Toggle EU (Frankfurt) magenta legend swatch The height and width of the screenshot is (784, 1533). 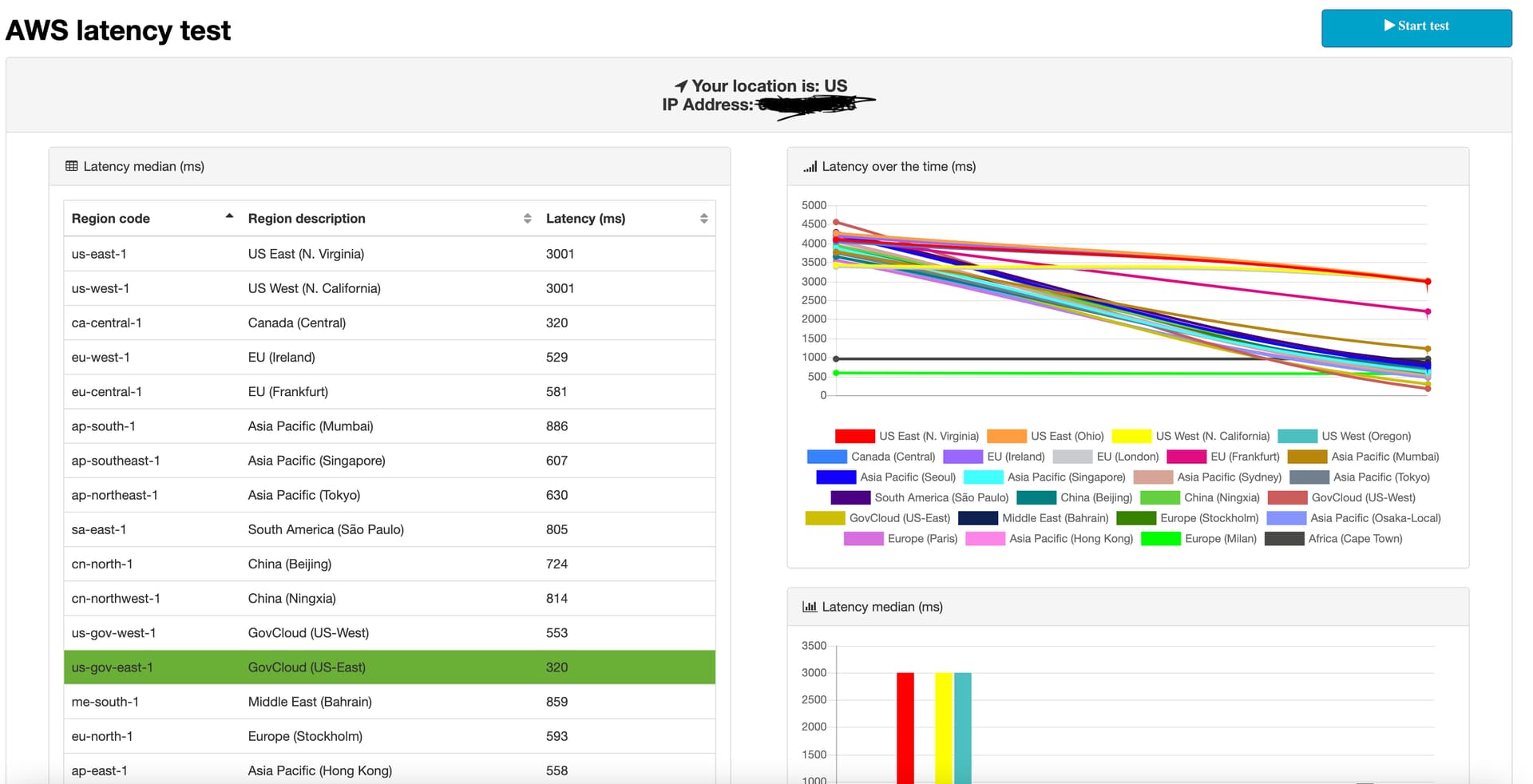(1186, 457)
